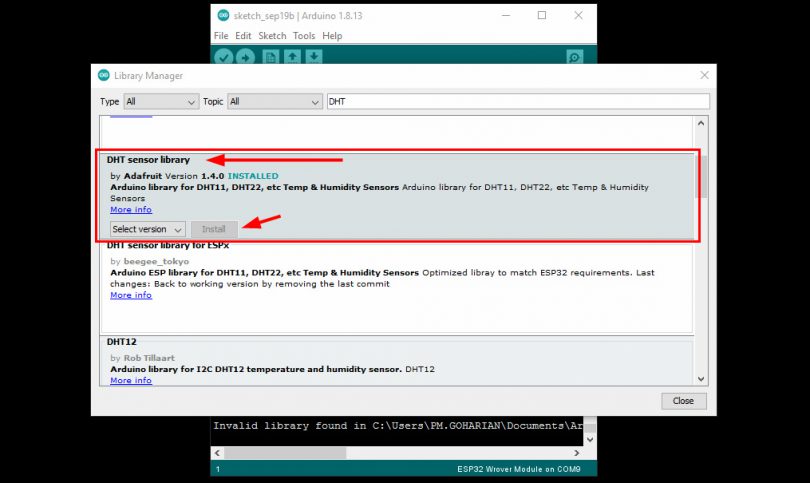Image resolution: width=810 pixels, height=483 pixels.
Task: Click ESP32 Wrover Module on COM9 status
Action: point(519,469)
